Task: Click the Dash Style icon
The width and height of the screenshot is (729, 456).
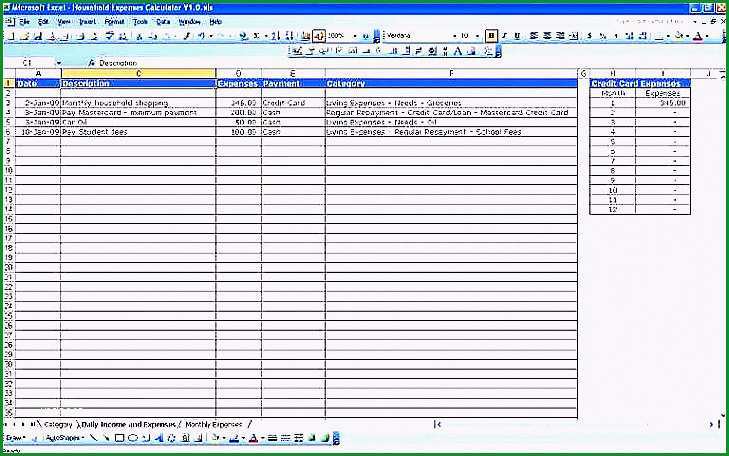Action: (285, 438)
